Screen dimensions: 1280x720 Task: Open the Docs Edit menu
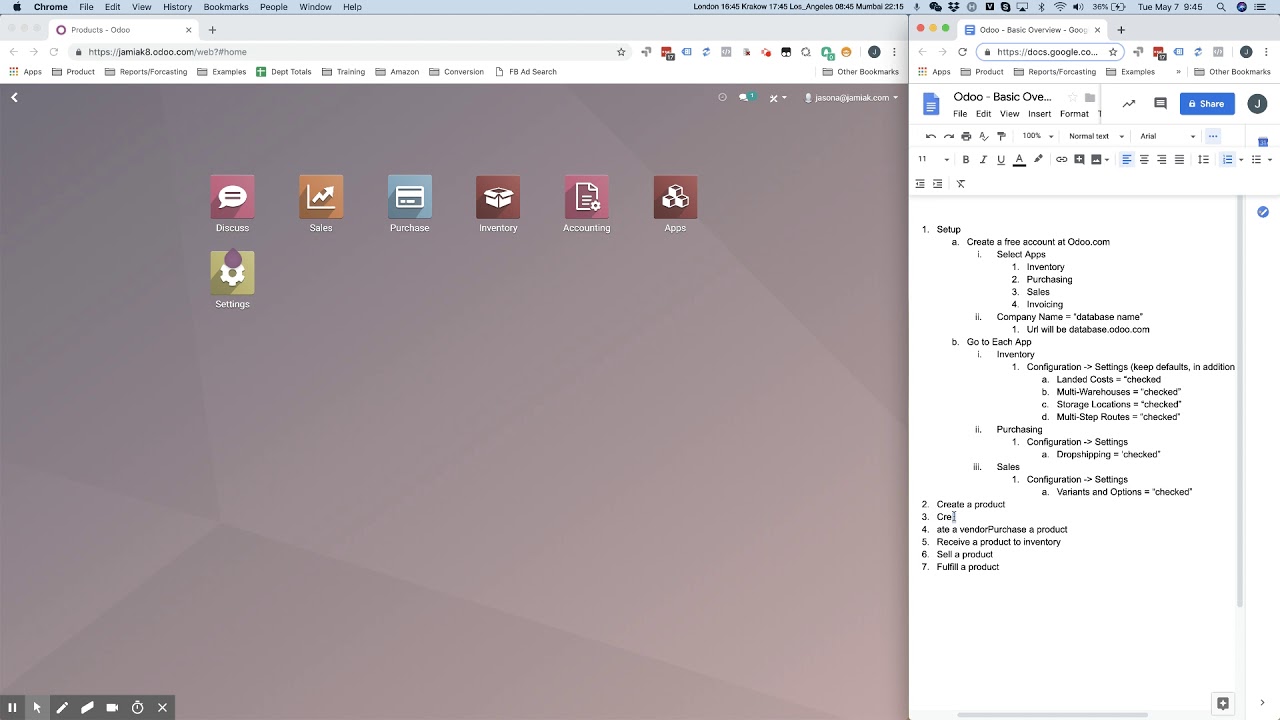point(984,114)
